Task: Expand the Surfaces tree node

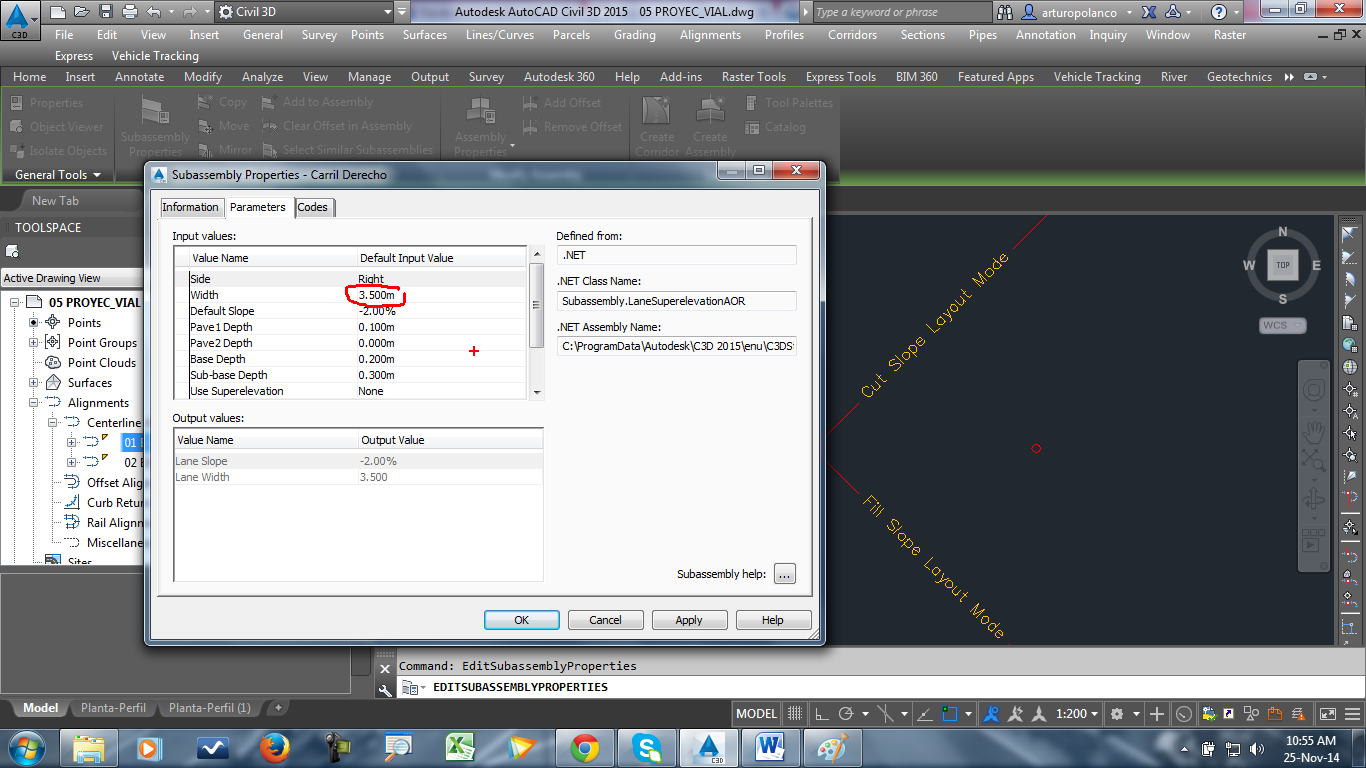Action: [33, 383]
